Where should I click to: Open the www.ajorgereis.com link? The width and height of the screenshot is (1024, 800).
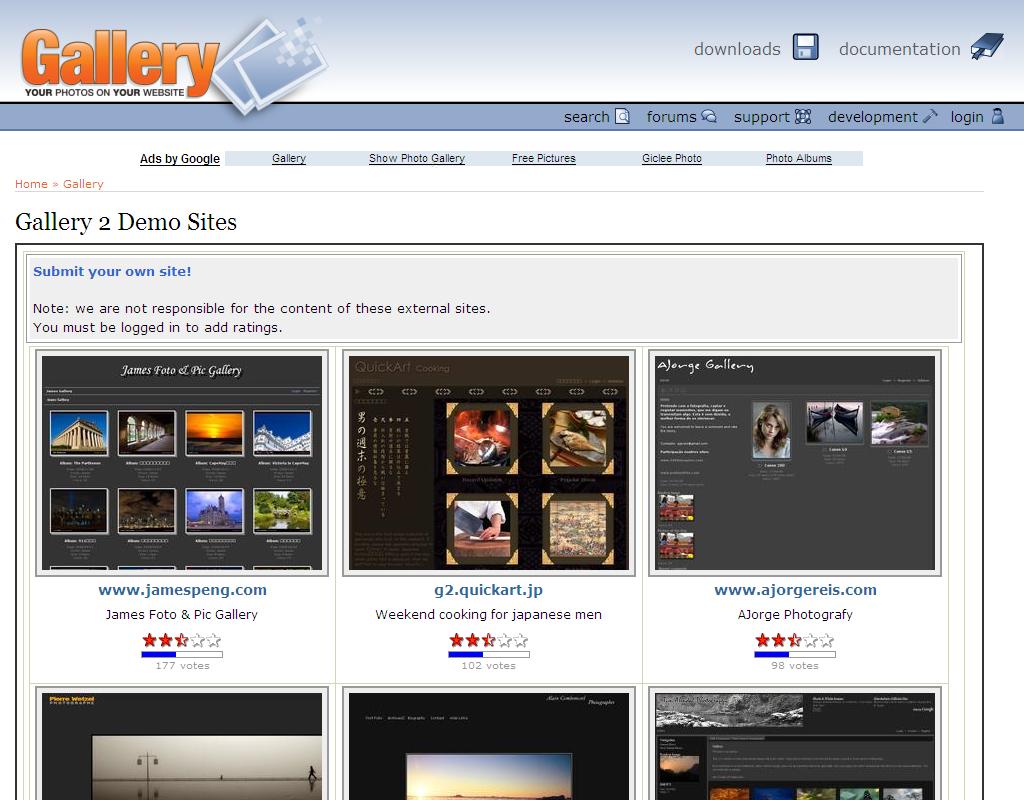795,590
